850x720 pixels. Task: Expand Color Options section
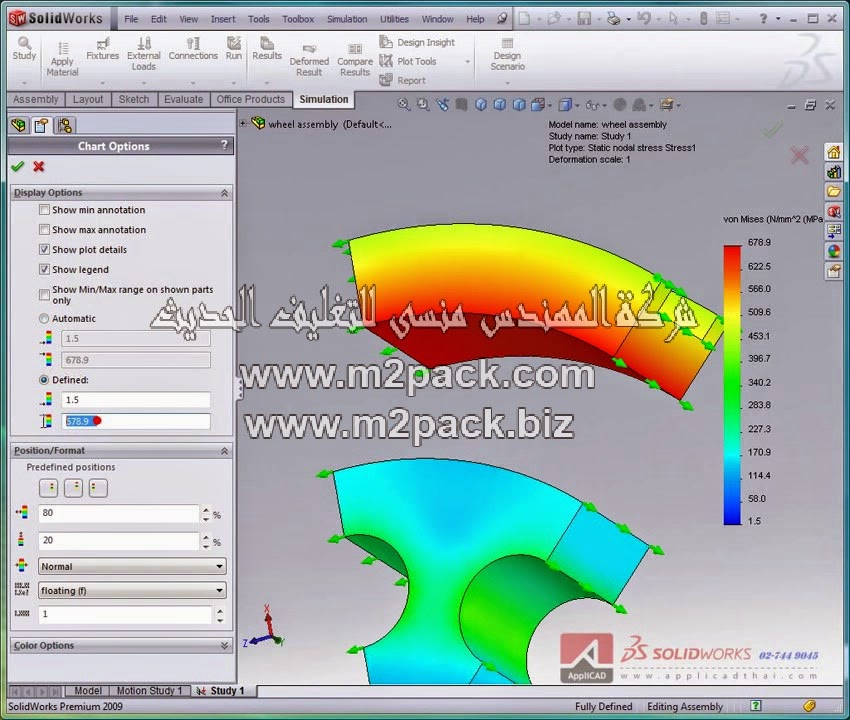click(x=224, y=646)
